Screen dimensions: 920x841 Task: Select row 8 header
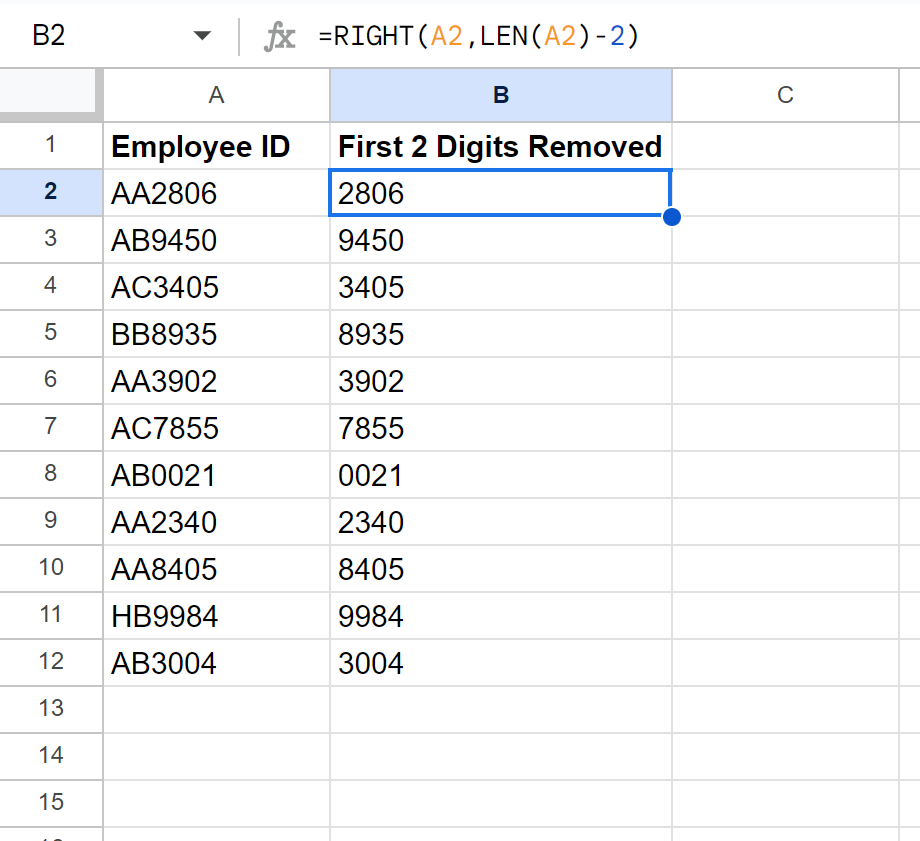(51, 474)
